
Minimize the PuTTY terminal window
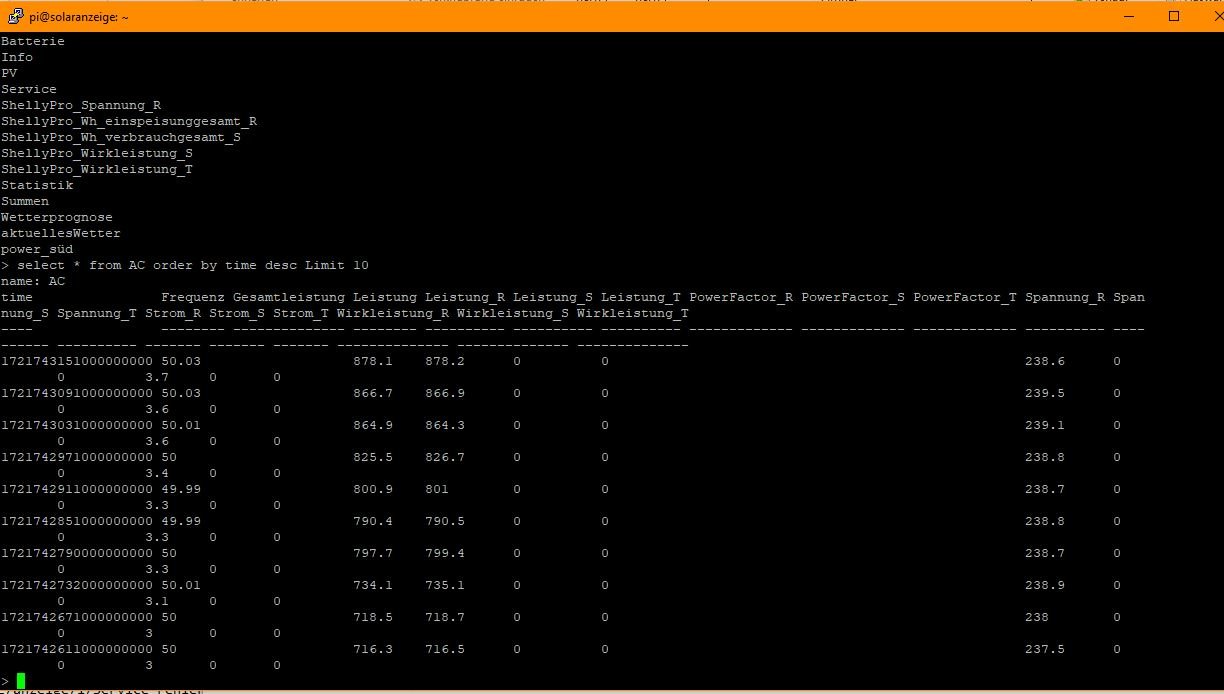pos(1127,16)
